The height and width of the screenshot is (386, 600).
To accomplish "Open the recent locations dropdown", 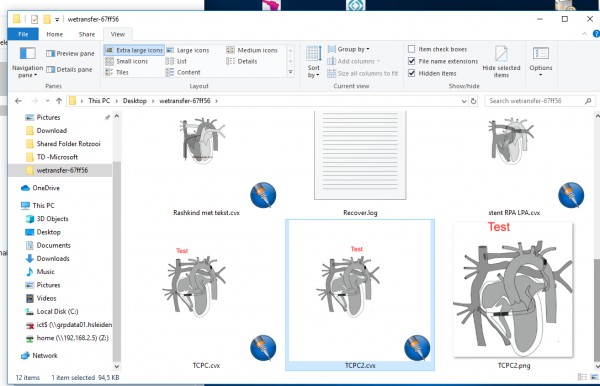I will pyautogui.click(x=47, y=101).
